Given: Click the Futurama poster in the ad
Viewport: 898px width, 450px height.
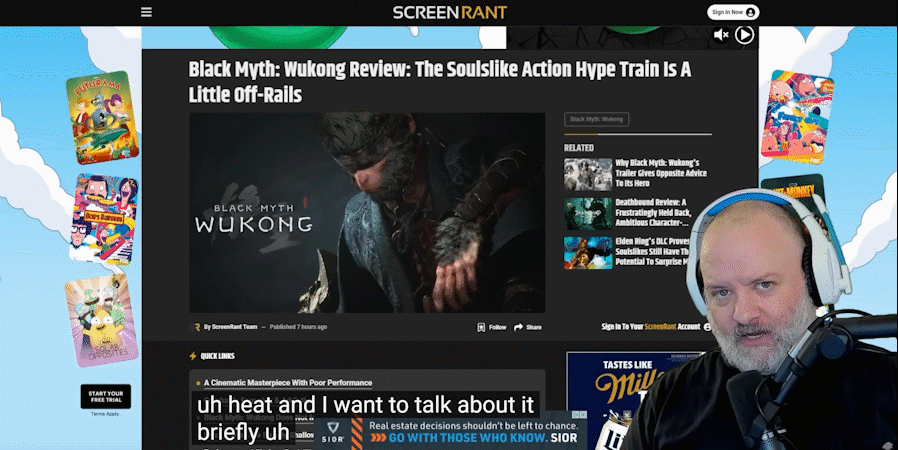Looking at the screenshot, I should click(x=102, y=117).
